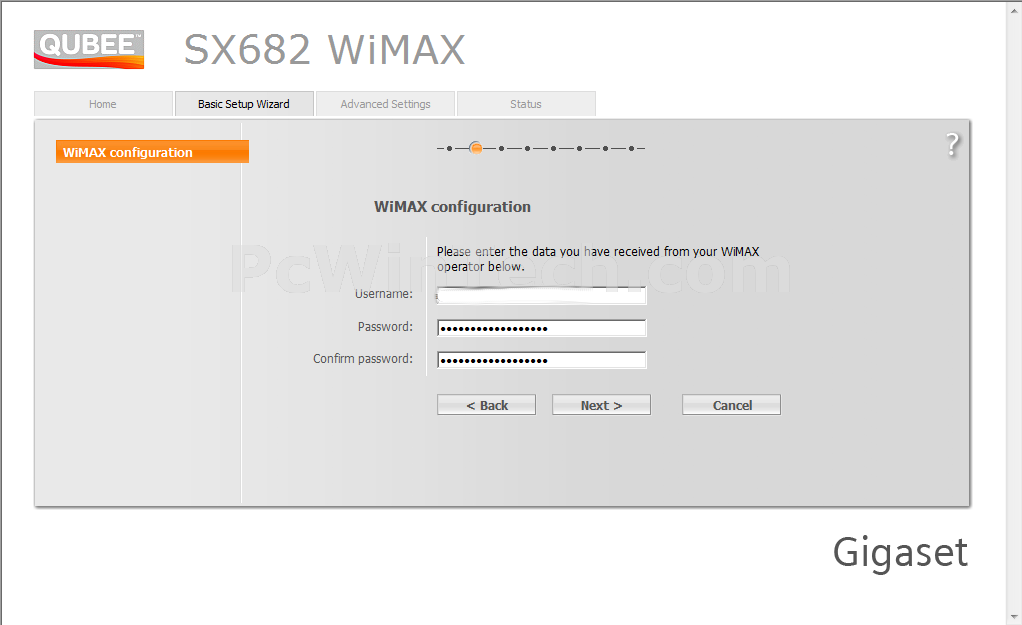1022x625 pixels.
Task: Select WiMAX configuration in the sidebar
Action: coord(153,152)
